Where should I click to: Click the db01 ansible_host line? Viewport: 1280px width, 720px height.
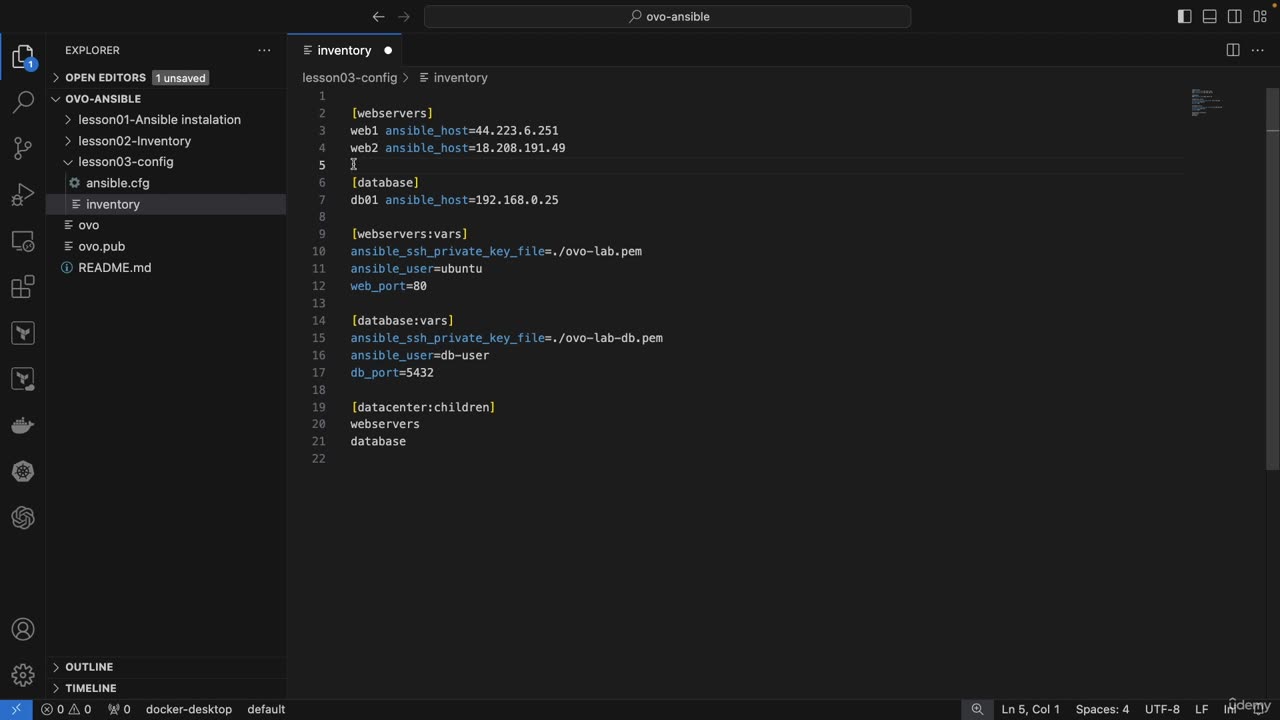click(454, 200)
